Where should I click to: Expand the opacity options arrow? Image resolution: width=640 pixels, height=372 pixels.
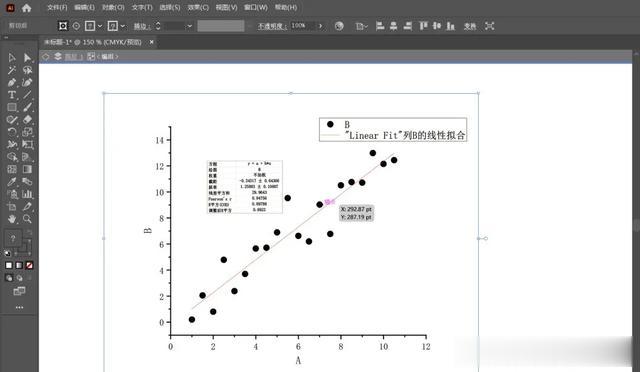[320, 26]
